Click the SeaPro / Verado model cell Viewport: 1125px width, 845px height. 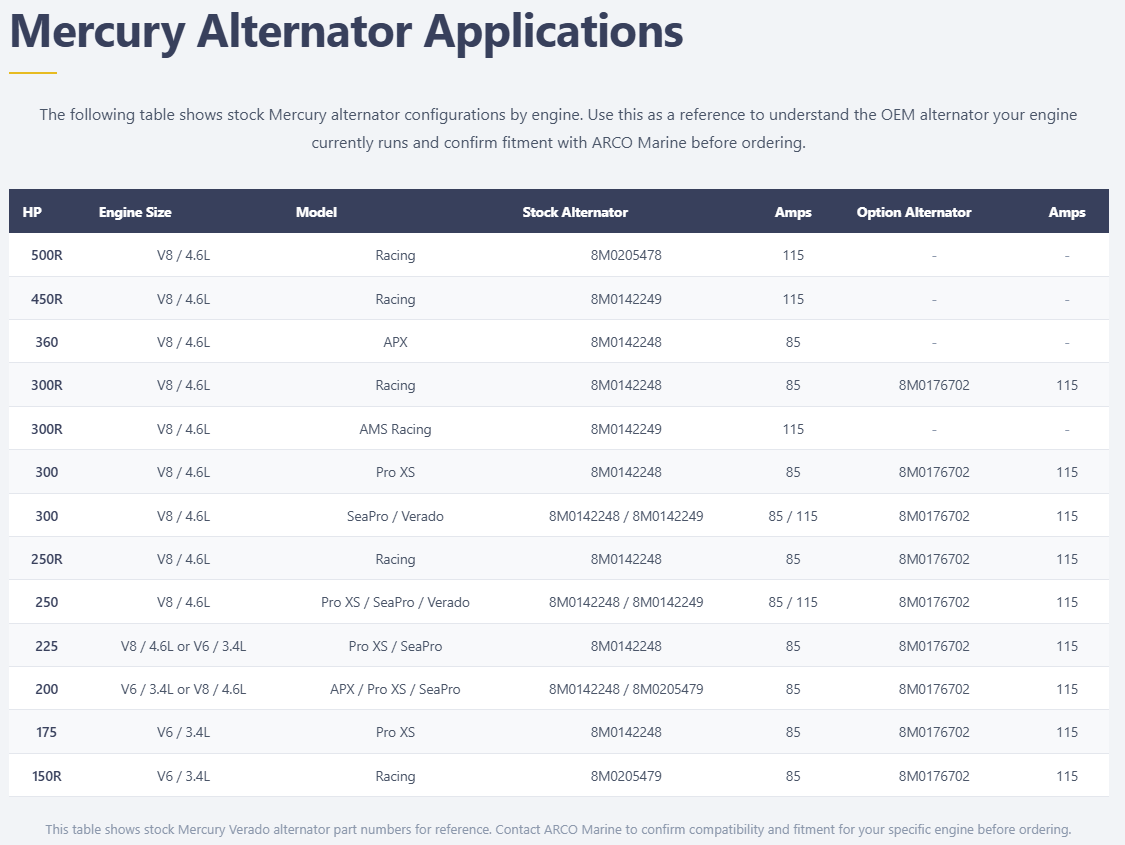395,516
